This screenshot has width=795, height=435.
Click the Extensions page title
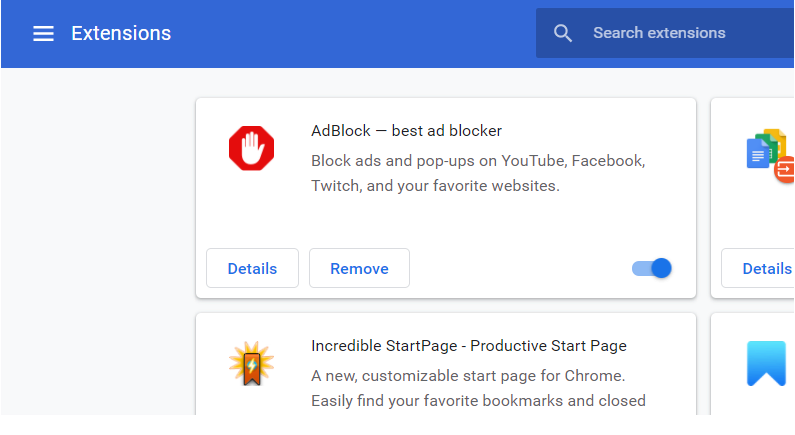121,33
